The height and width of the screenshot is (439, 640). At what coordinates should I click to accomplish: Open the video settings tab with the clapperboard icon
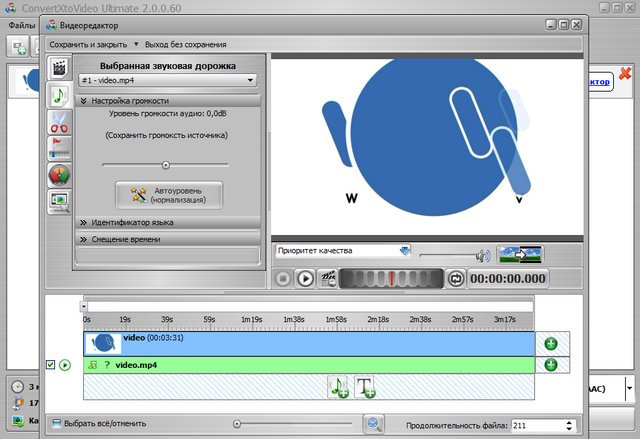coord(59,70)
